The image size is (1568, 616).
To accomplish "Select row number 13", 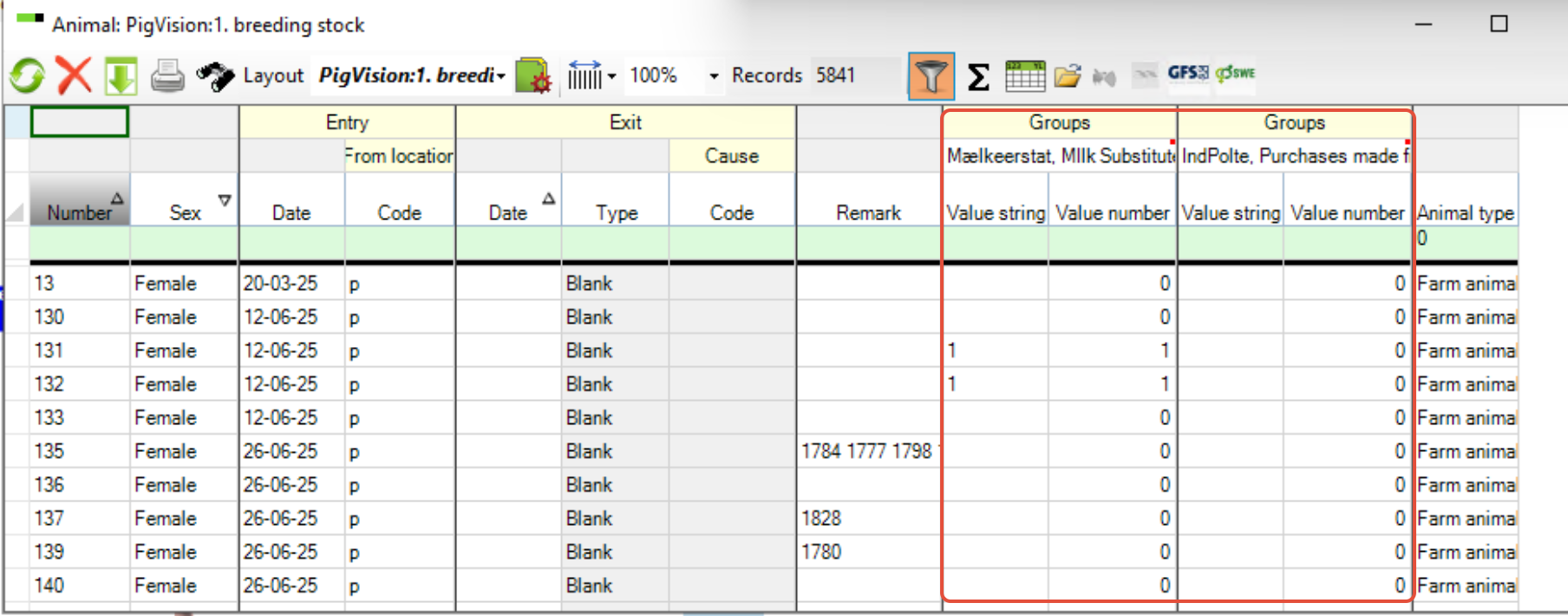I will coord(80,284).
